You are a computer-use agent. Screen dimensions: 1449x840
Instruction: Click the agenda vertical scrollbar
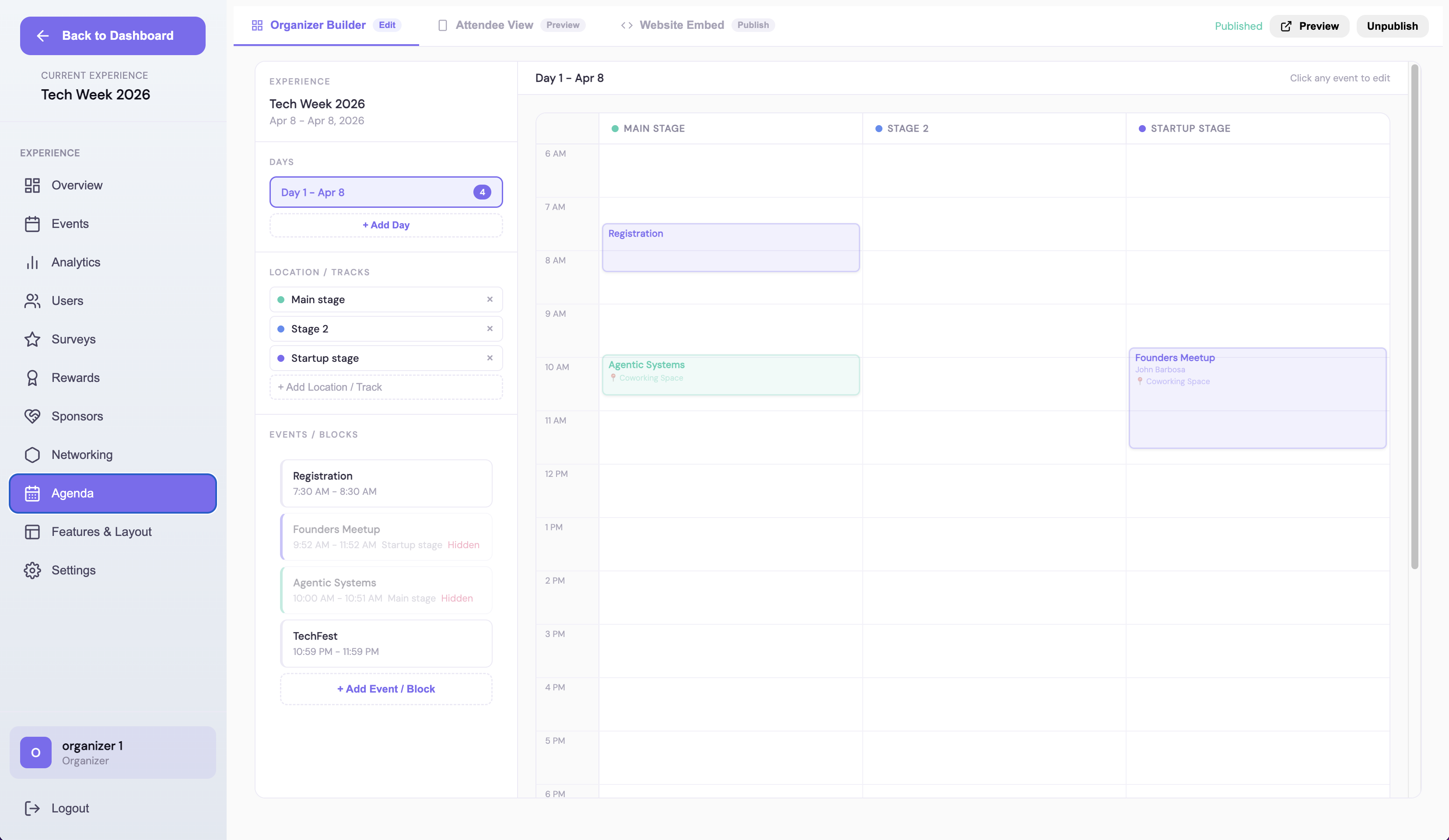[x=1414, y=316]
